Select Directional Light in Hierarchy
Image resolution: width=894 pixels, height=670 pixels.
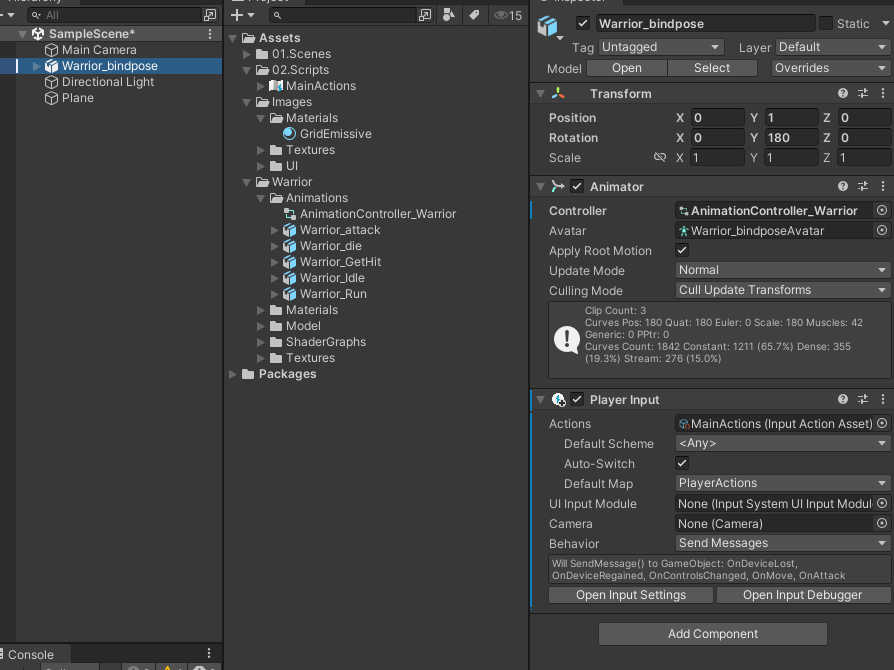tap(108, 82)
